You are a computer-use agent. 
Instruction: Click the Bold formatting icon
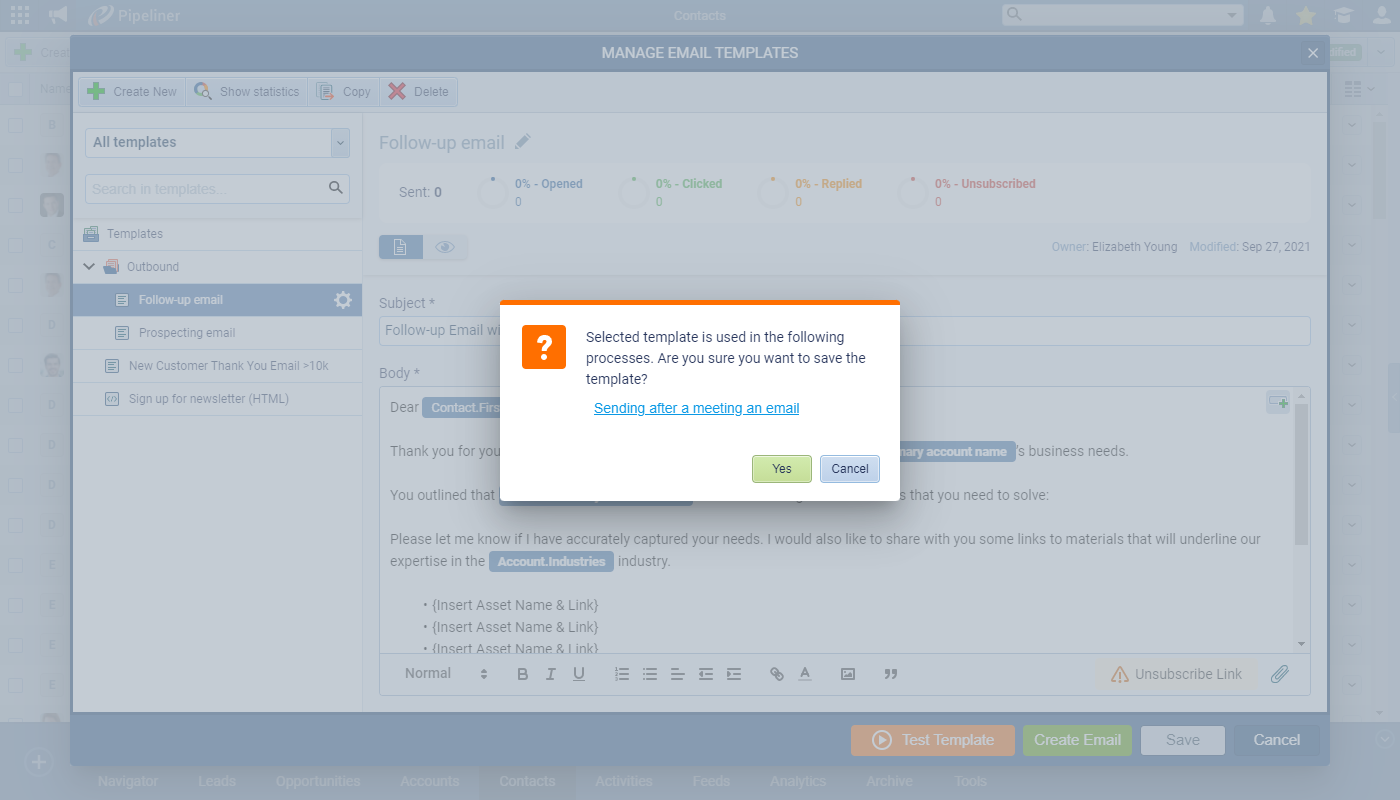click(522, 674)
